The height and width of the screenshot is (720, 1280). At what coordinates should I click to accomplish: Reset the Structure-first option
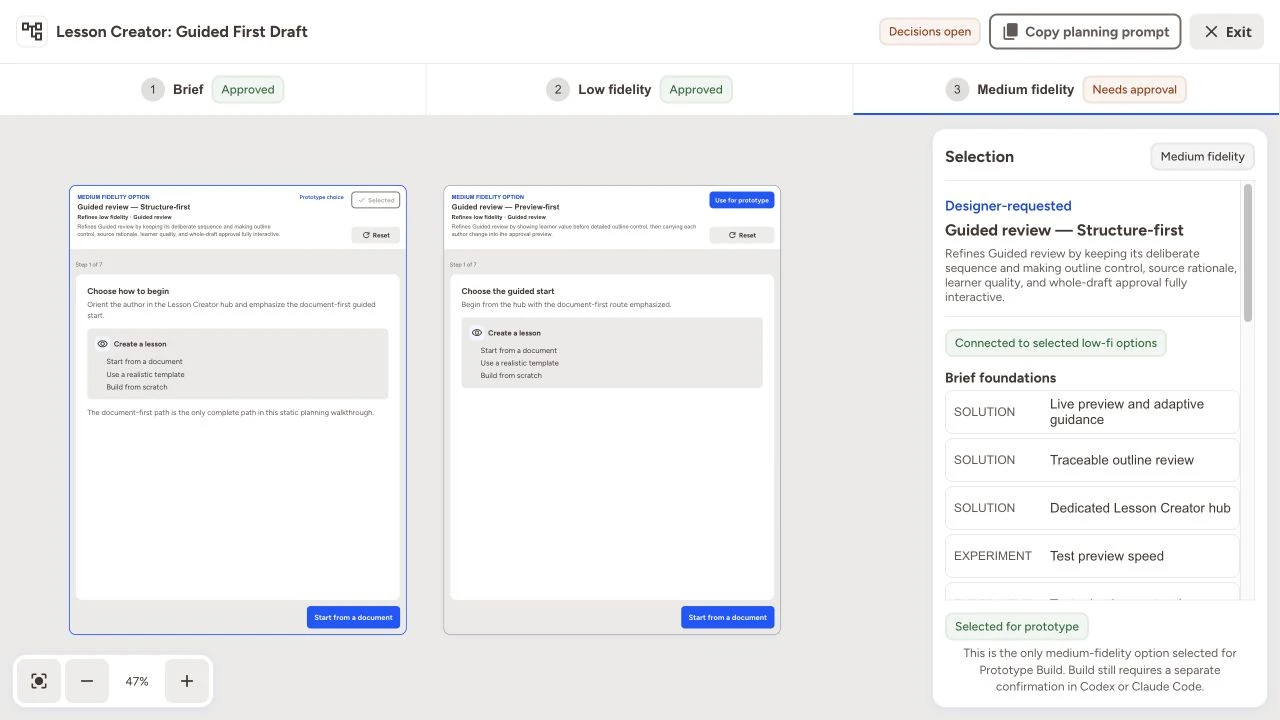pos(376,235)
